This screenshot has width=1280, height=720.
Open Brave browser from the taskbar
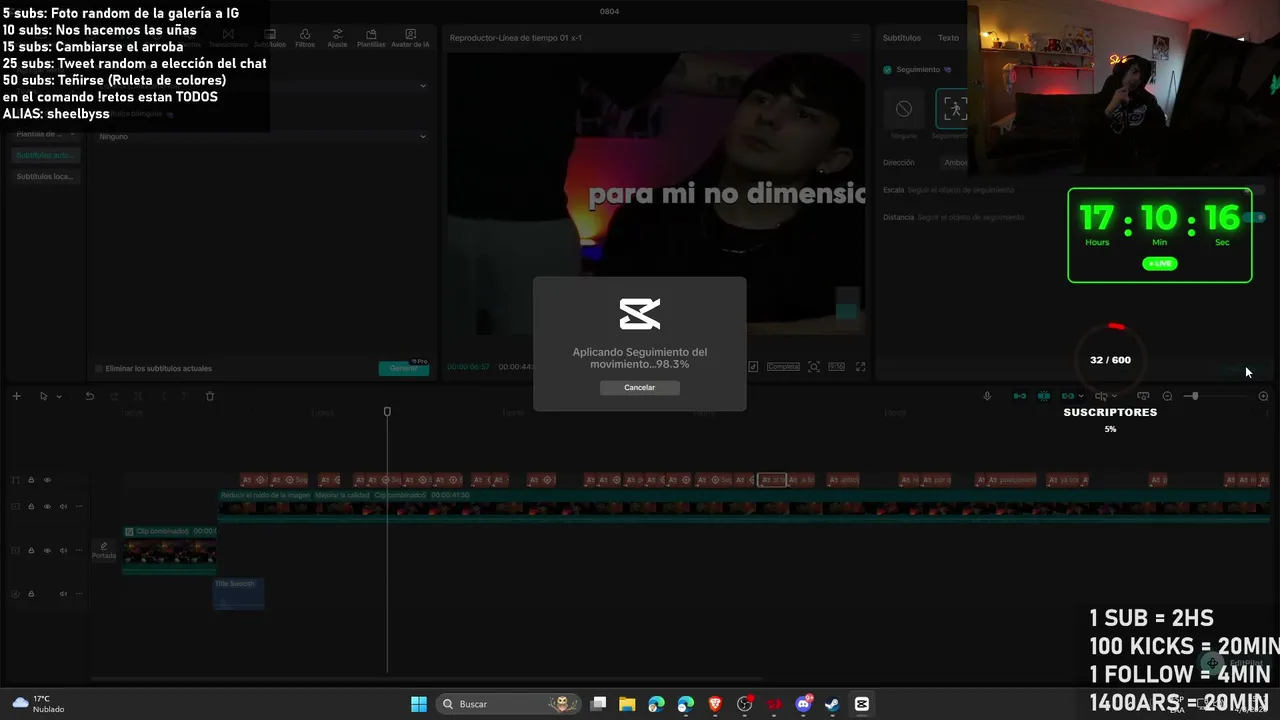715,704
